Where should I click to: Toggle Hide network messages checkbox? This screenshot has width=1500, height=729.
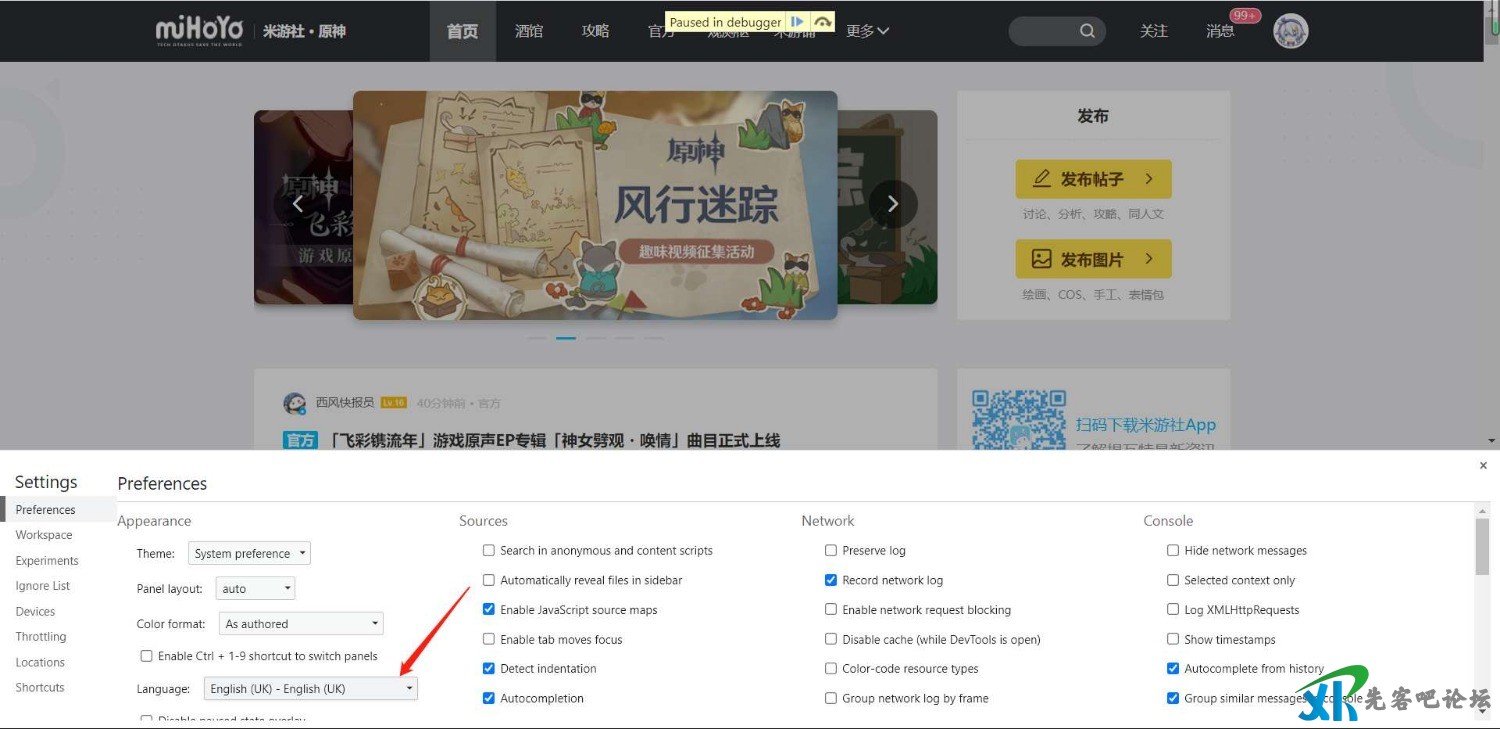[x=1173, y=551]
